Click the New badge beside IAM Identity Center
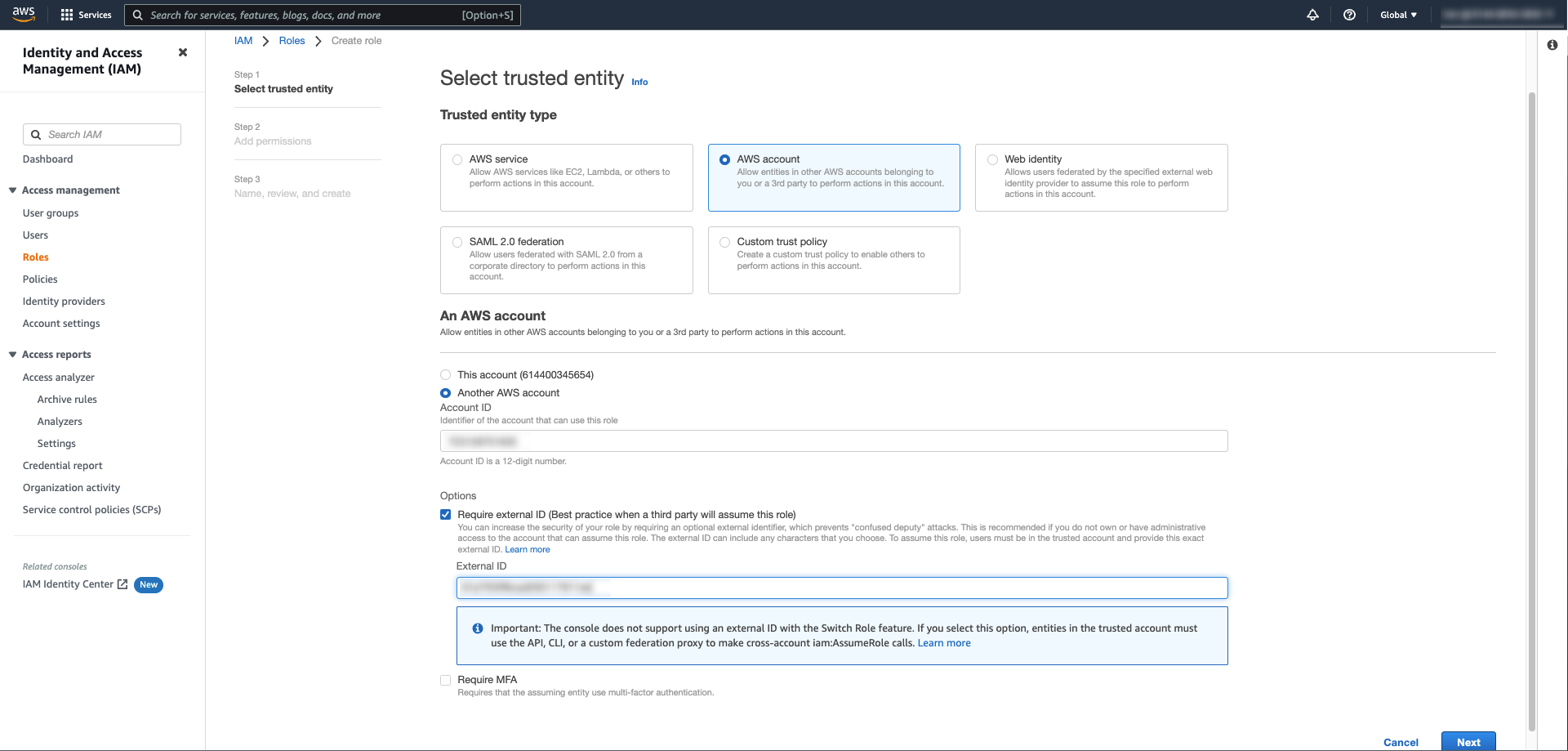 [149, 585]
